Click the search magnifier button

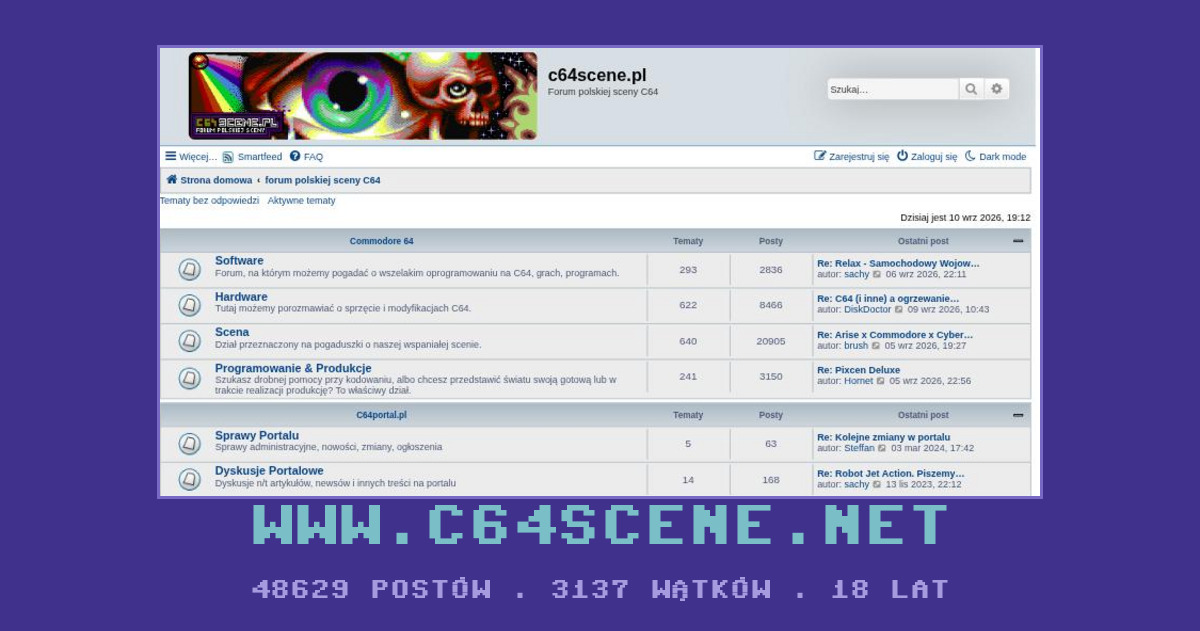971,89
